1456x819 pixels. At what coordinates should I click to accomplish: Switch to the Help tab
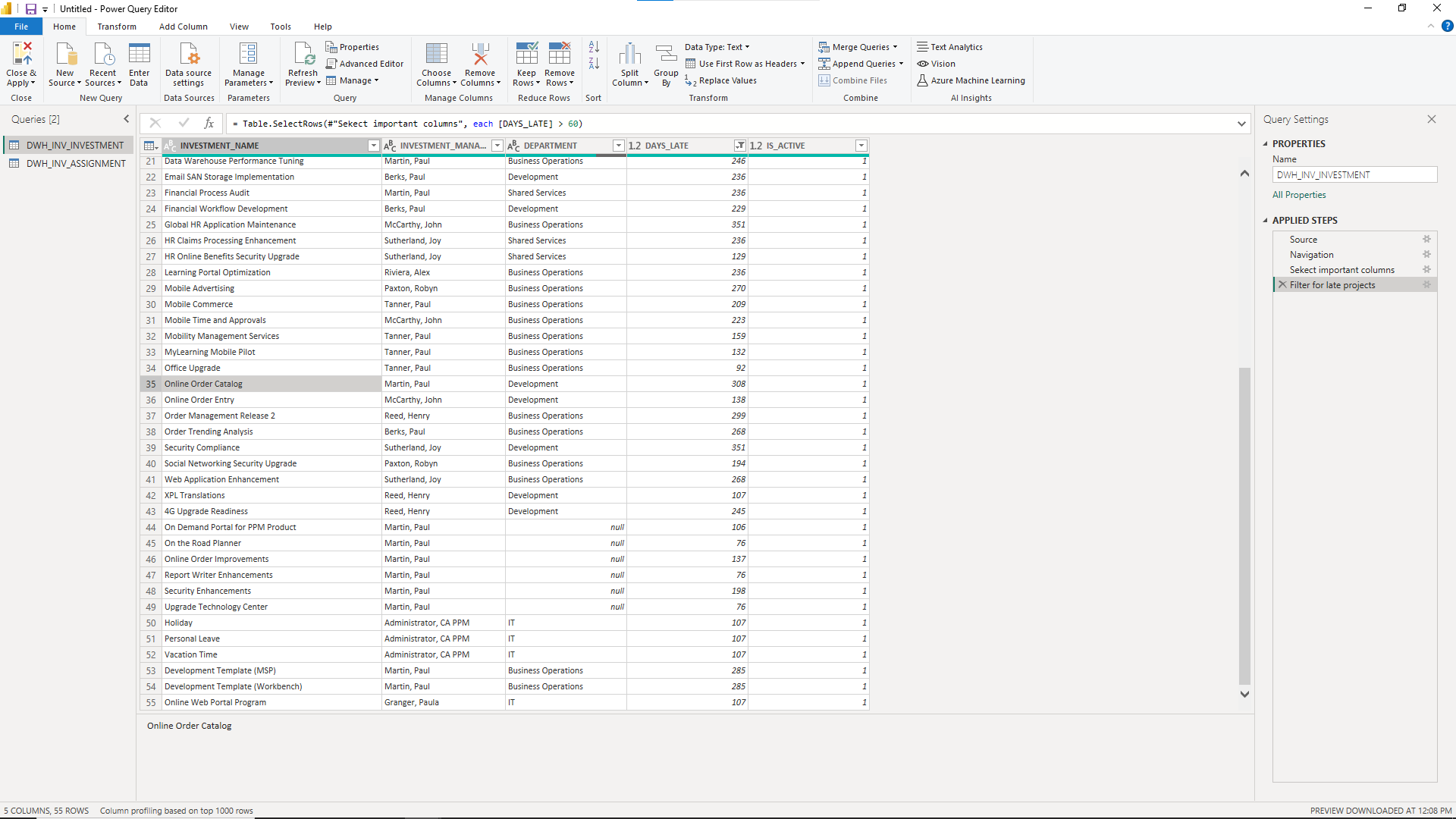pos(323,27)
